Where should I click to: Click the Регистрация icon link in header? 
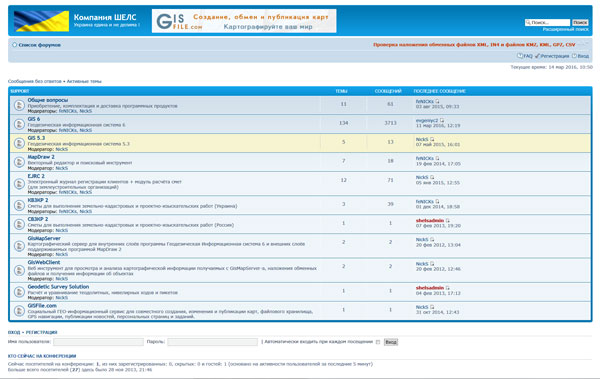537,56
